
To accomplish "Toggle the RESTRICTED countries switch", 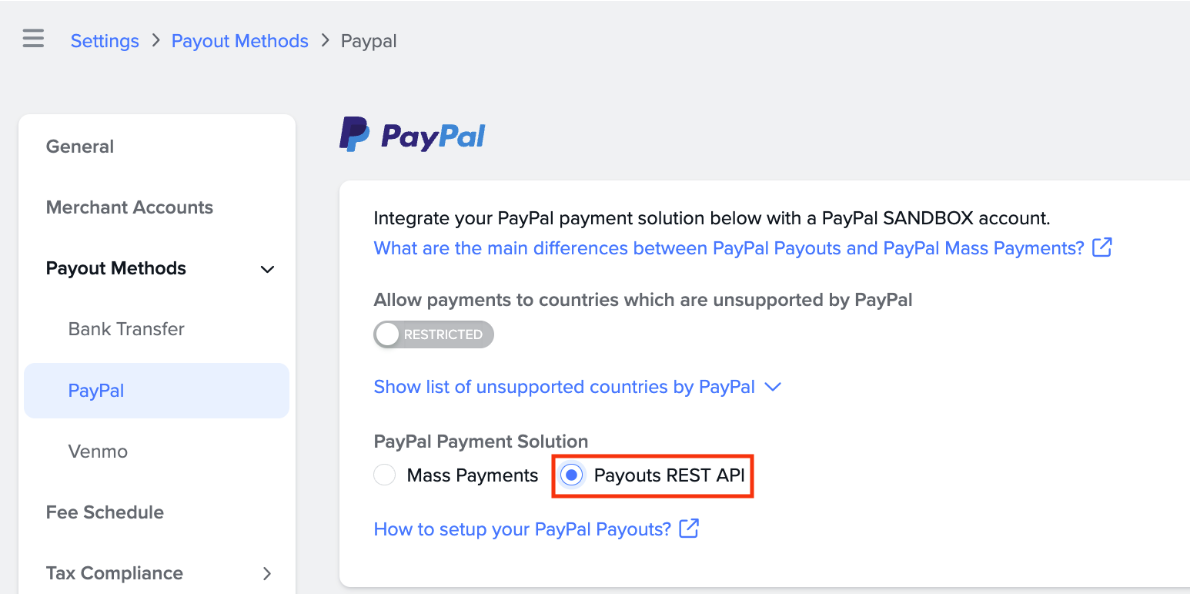I will click(433, 334).
